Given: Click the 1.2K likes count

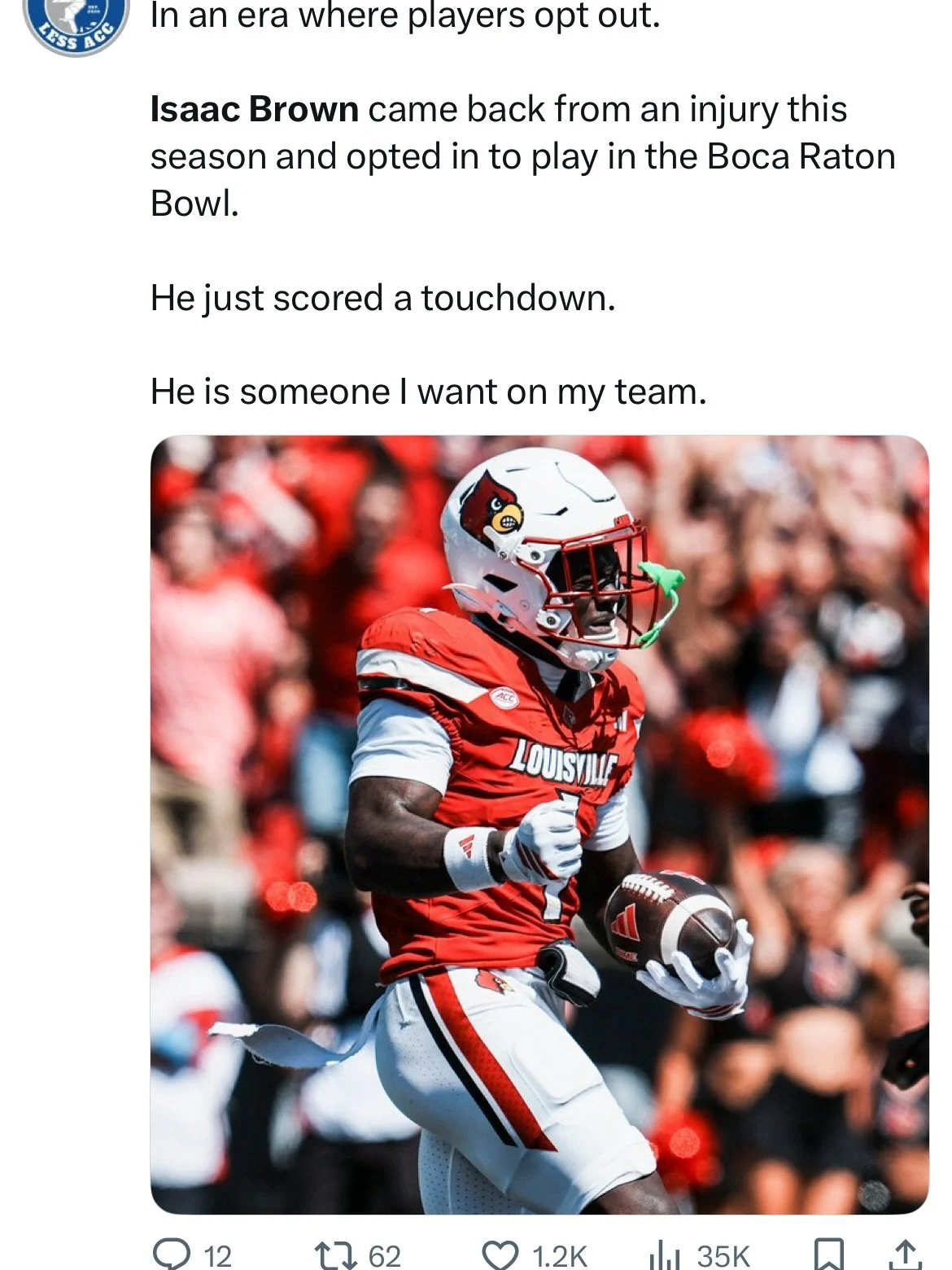Looking at the screenshot, I should 560,1255.
